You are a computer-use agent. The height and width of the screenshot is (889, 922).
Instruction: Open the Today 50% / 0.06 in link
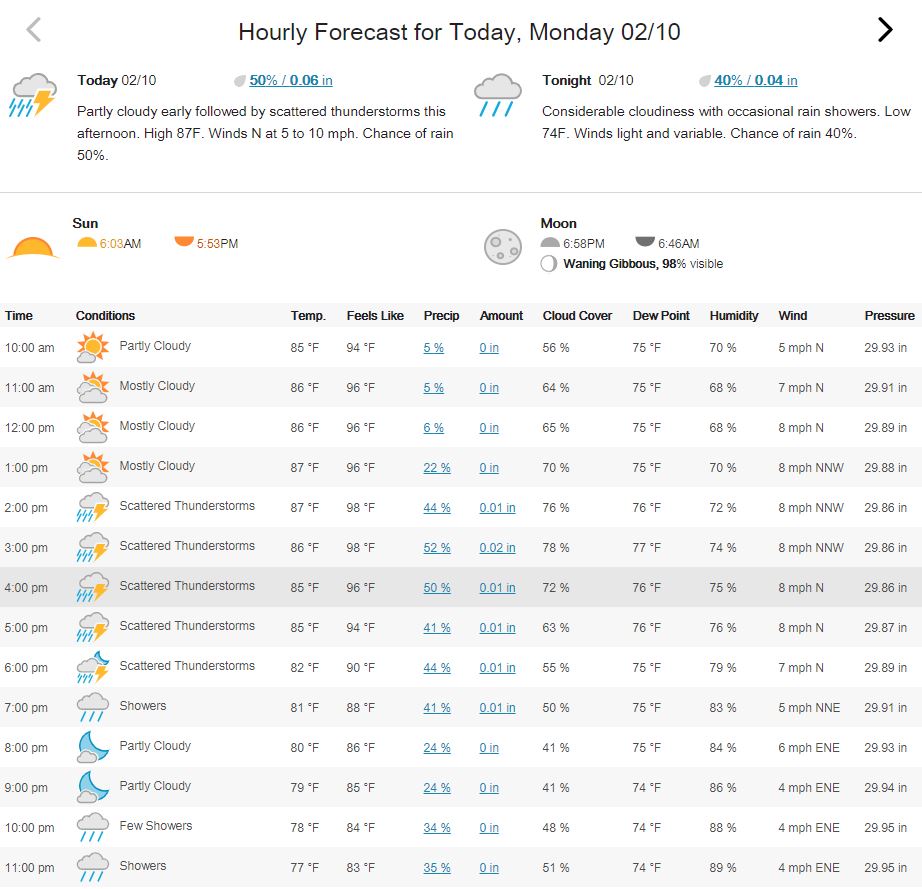click(290, 81)
